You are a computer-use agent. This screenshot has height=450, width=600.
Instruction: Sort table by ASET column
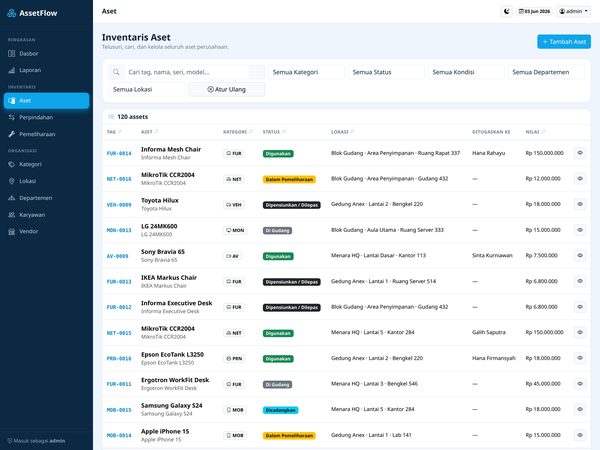(150, 132)
